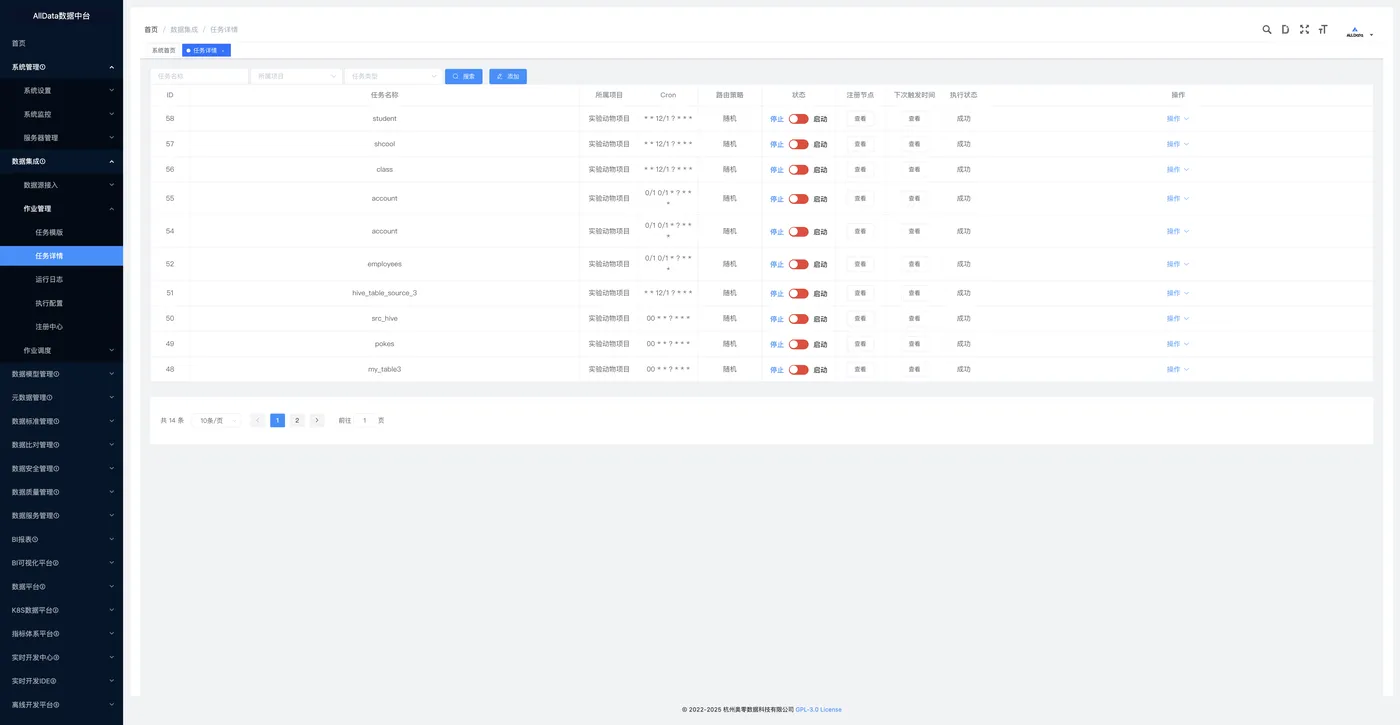Expand 服务器管理 in the sidebar
This screenshot has width=1400, height=725.
point(61,138)
